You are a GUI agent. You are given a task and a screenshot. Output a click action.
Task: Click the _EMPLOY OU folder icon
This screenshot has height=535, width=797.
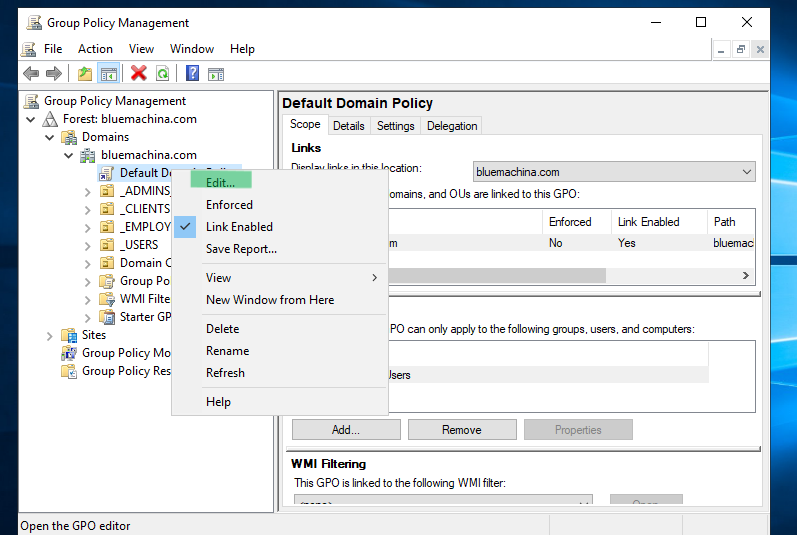(x=107, y=227)
